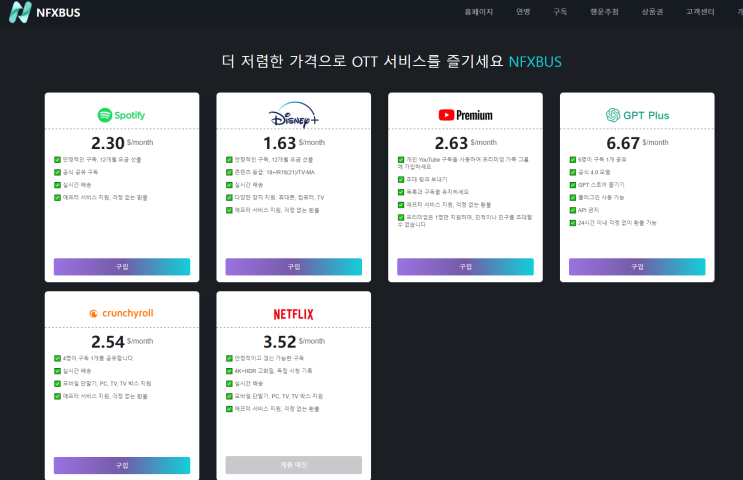Open the 연맹 nav item
This screenshot has width=743, height=480.
coord(523,12)
